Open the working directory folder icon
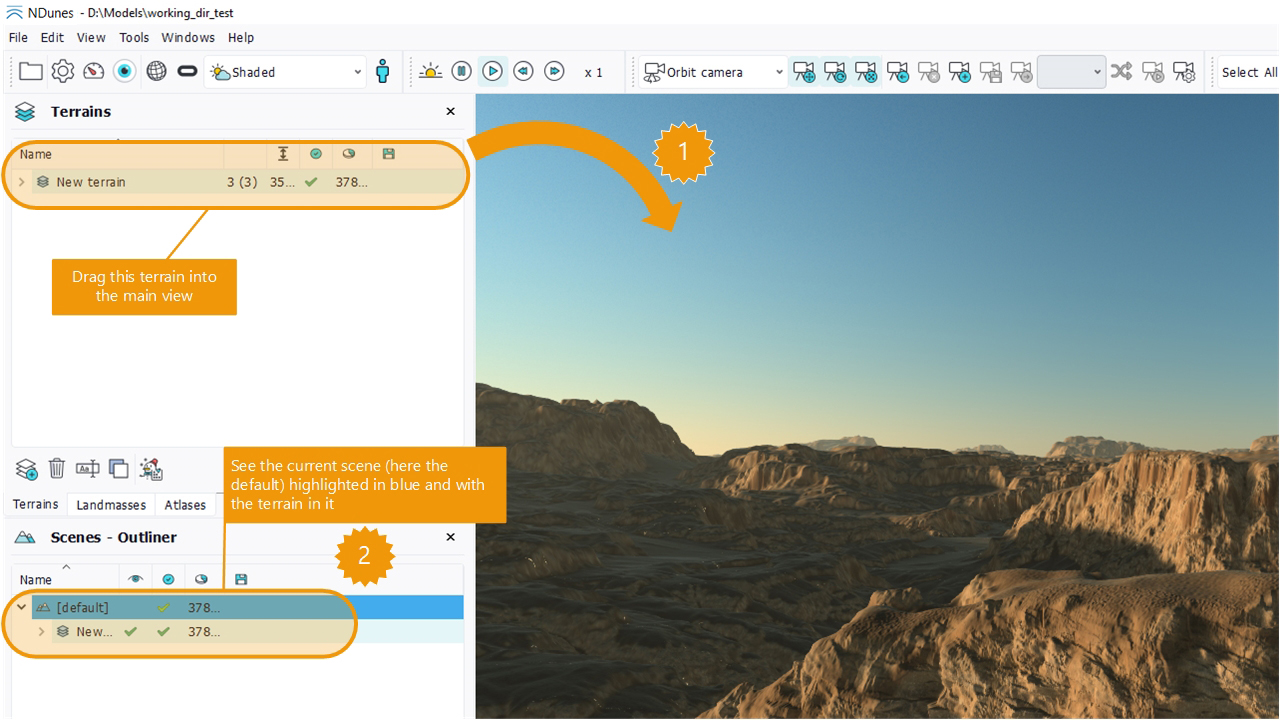This screenshot has width=1280, height=720. [31, 72]
